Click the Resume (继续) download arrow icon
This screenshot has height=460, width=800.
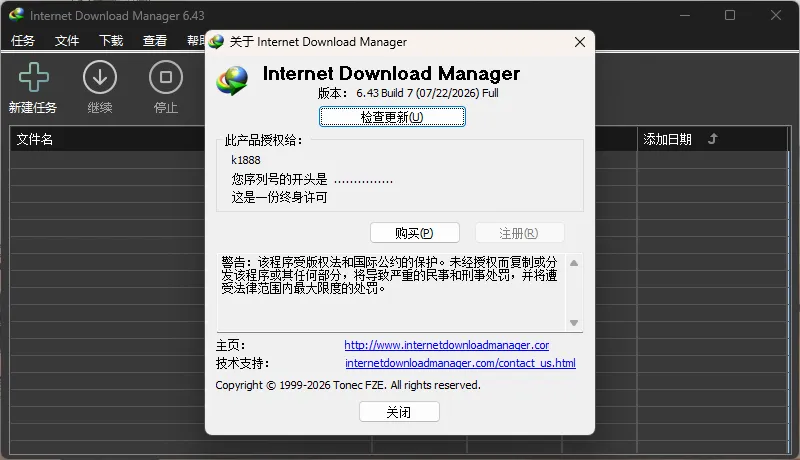click(100, 77)
